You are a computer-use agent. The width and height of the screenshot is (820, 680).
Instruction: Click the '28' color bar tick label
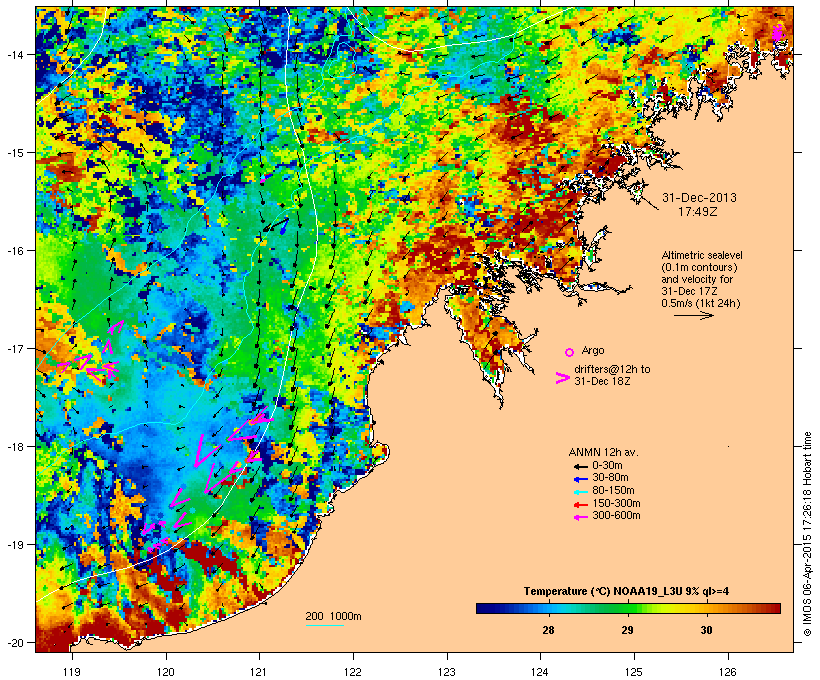[x=548, y=630]
